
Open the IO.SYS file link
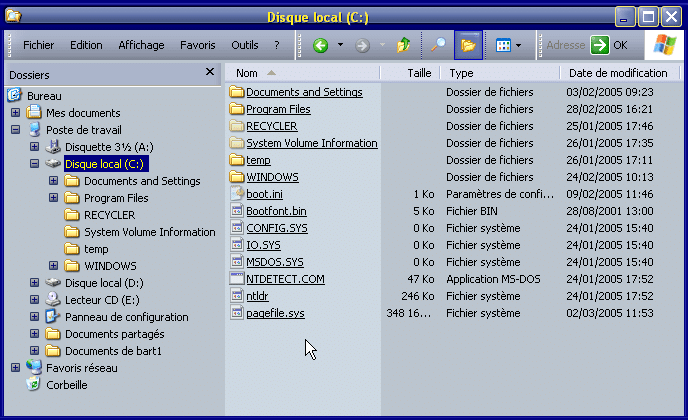[263, 245]
